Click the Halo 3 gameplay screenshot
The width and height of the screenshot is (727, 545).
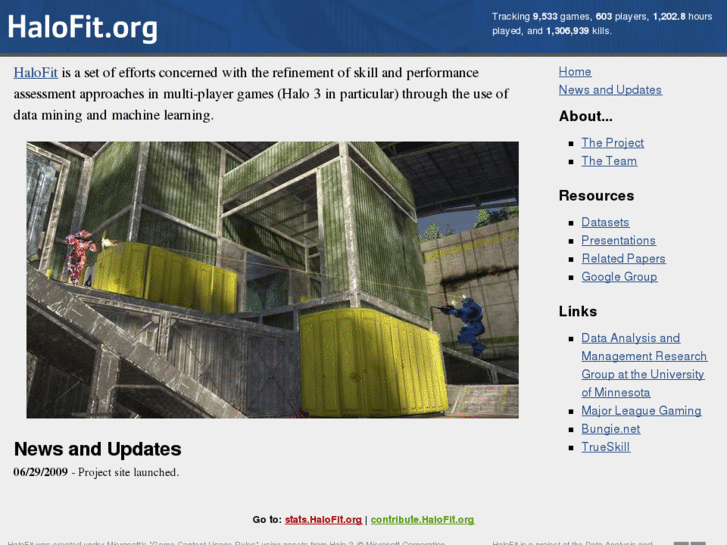tap(273, 280)
